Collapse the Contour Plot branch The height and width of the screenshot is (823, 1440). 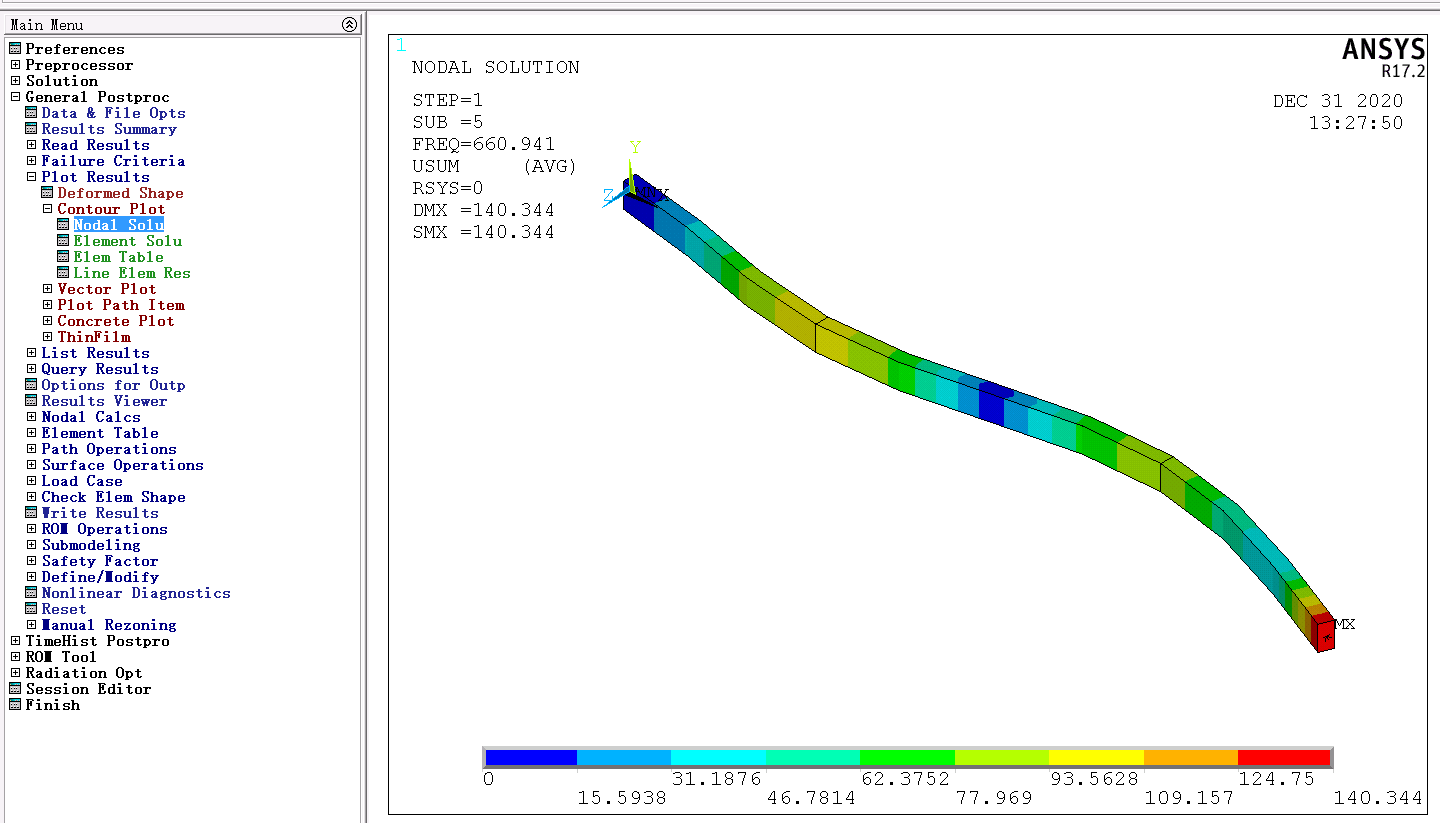(49, 208)
